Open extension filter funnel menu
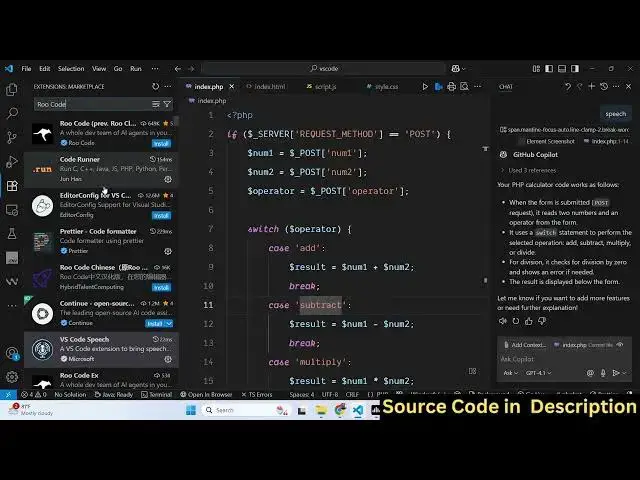Viewport: 640px width, 480px height. [167, 104]
